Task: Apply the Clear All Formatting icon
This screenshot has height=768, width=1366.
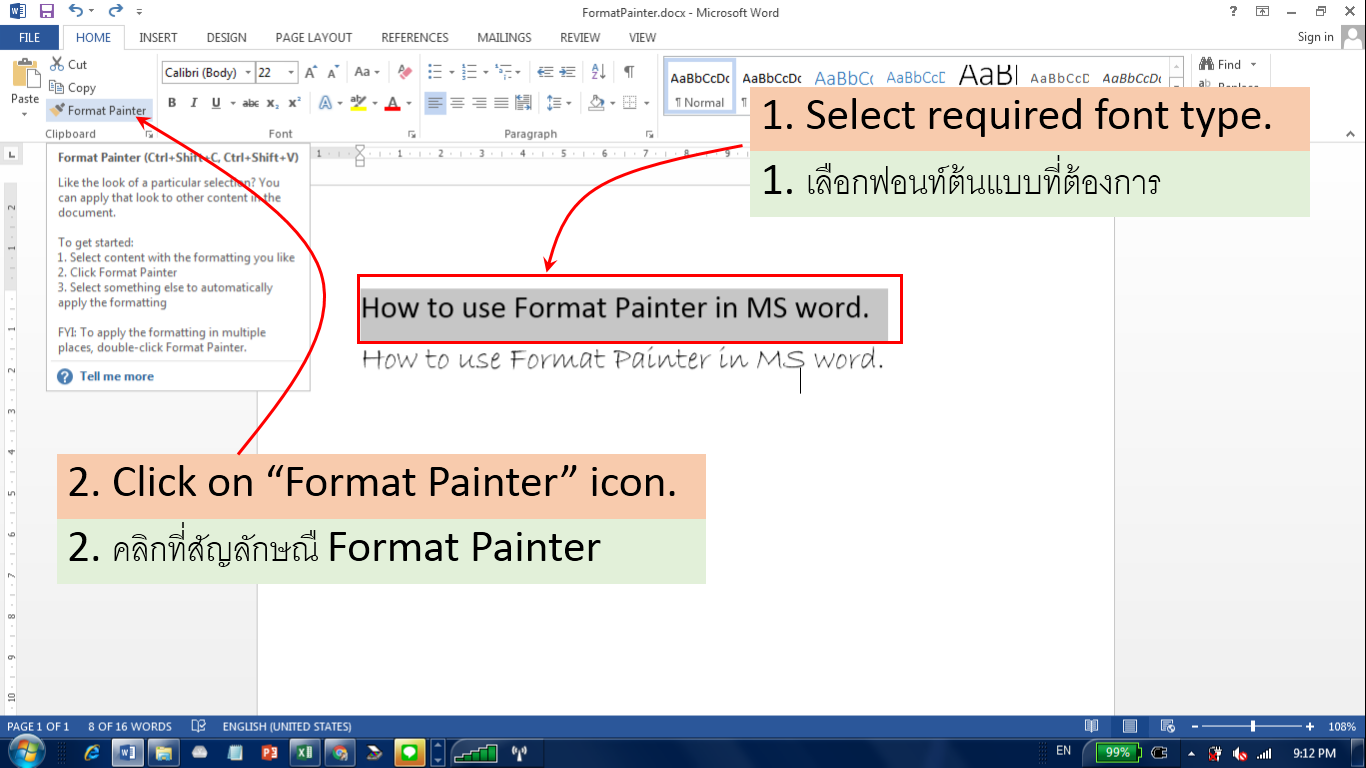Action: pyautogui.click(x=404, y=72)
